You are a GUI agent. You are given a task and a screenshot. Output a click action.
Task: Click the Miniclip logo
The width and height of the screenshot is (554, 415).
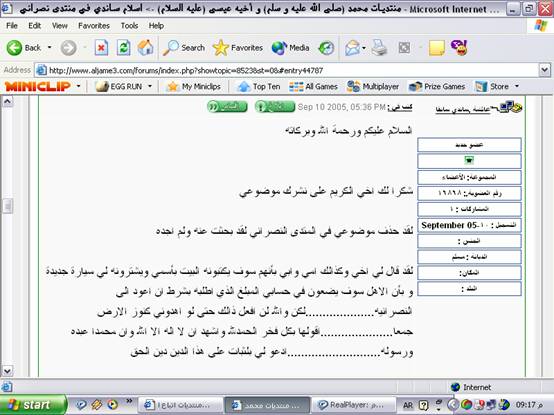pyautogui.click(x=38, y=87)
